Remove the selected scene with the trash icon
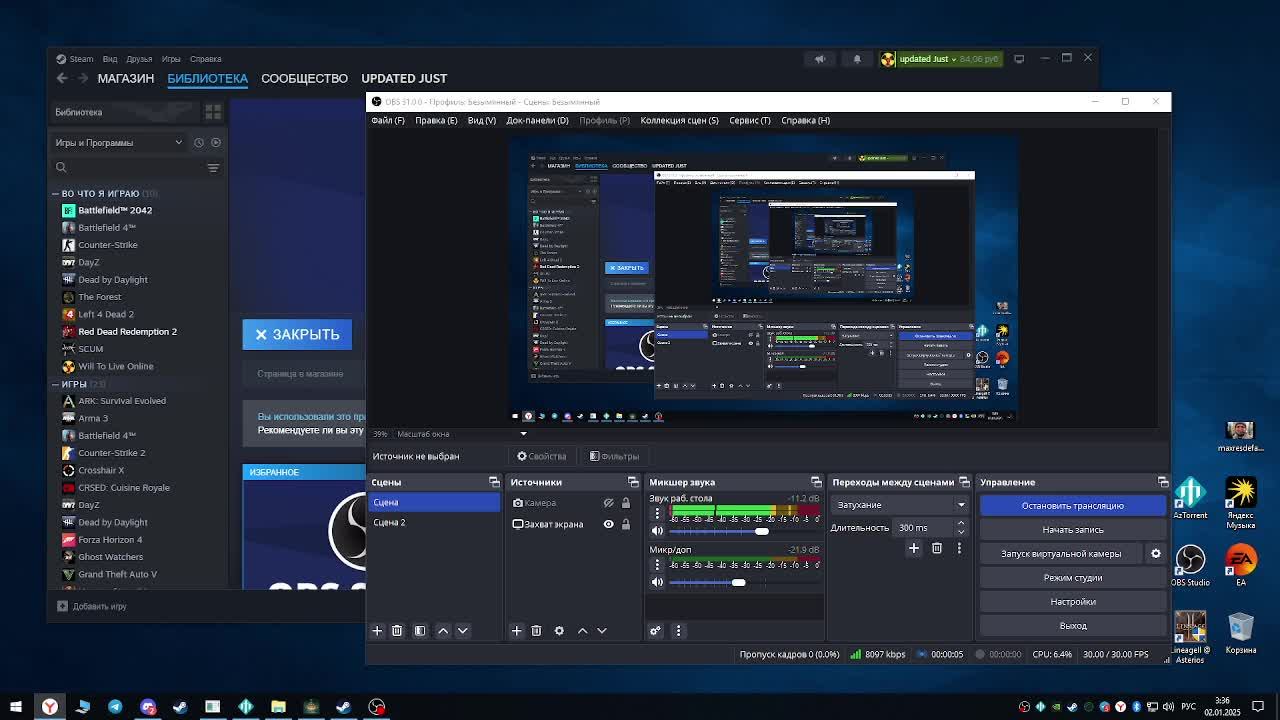Viewport: 1280px width, 720px height. pos(397,631)
